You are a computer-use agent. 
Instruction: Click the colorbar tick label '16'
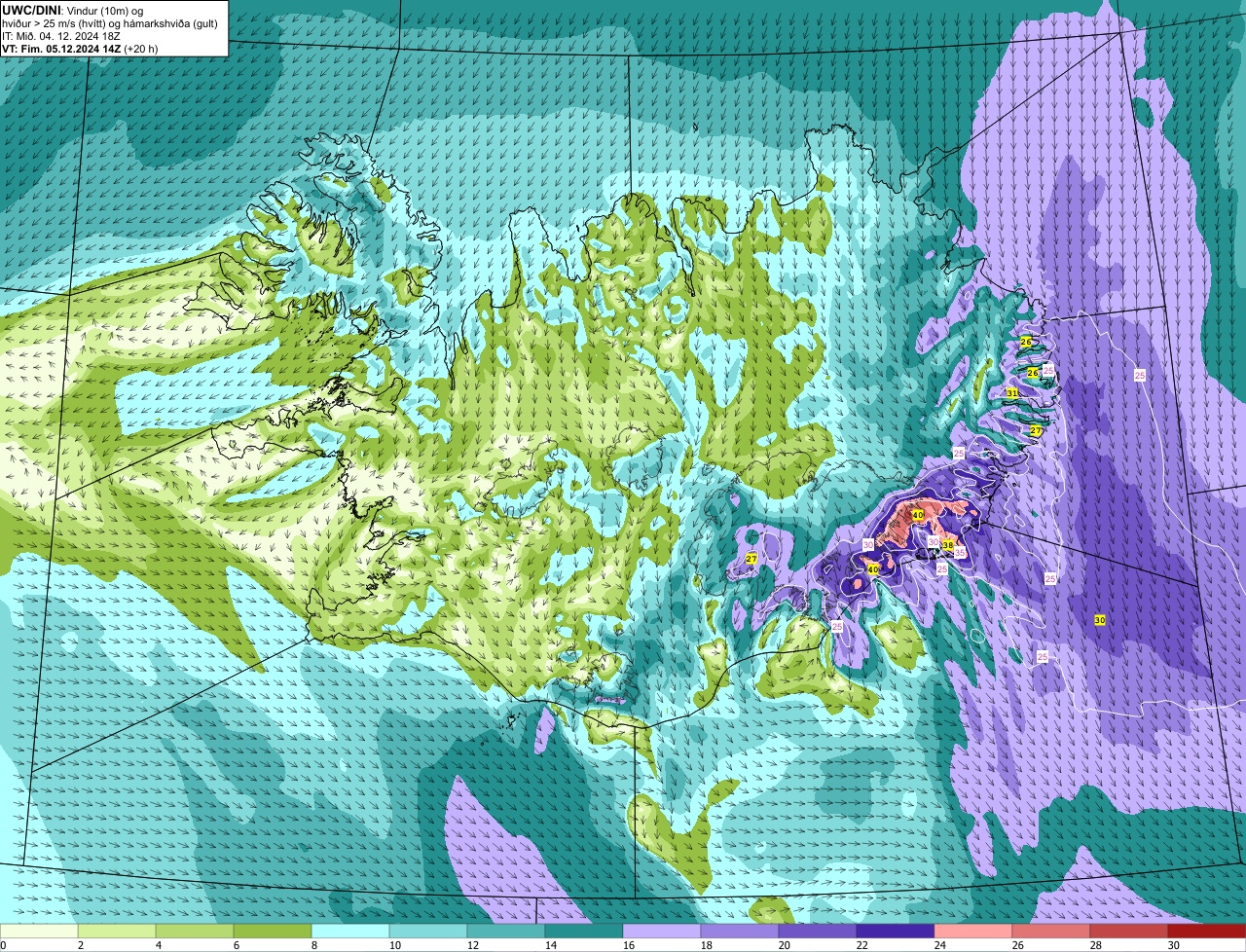pyautogui.click(x=629, y=945)
